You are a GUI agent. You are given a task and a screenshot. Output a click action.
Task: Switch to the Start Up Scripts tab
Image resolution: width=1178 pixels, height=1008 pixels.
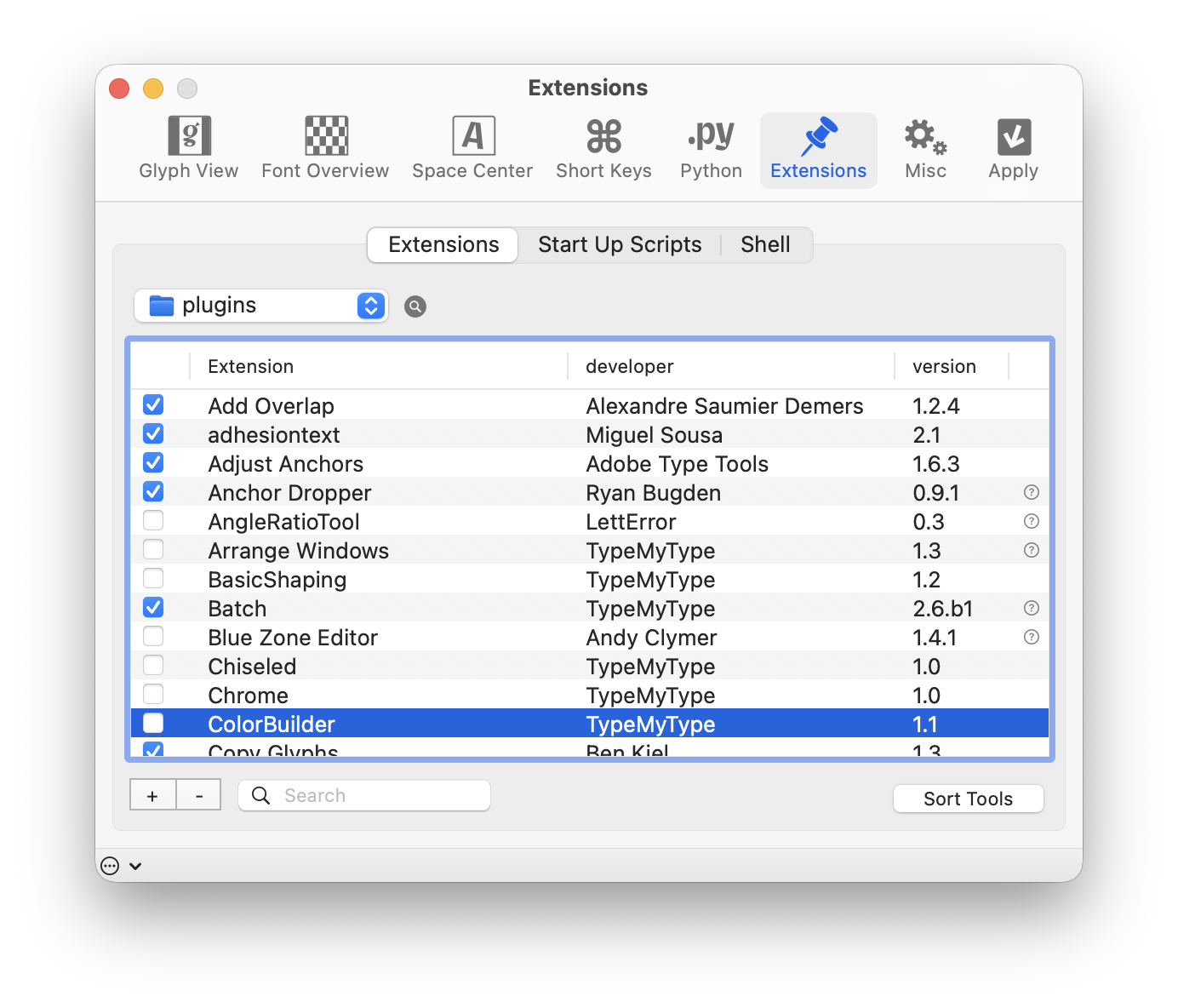(x=620, y=245)
